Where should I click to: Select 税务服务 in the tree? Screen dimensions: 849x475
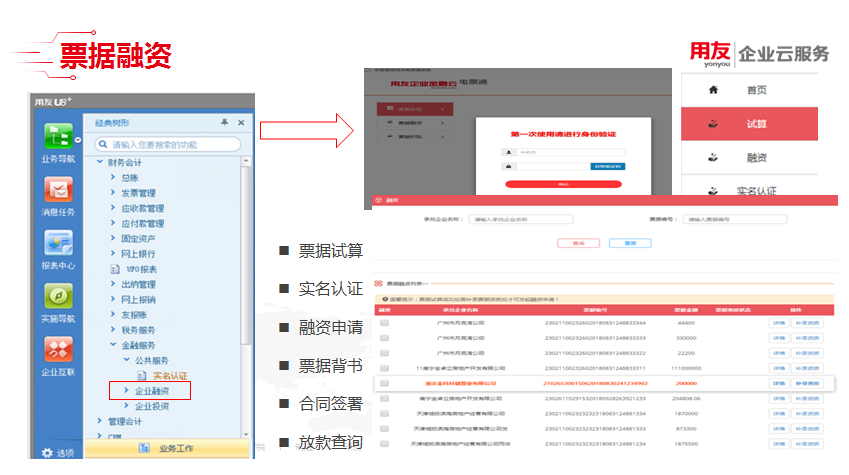[x=138, y=330]
